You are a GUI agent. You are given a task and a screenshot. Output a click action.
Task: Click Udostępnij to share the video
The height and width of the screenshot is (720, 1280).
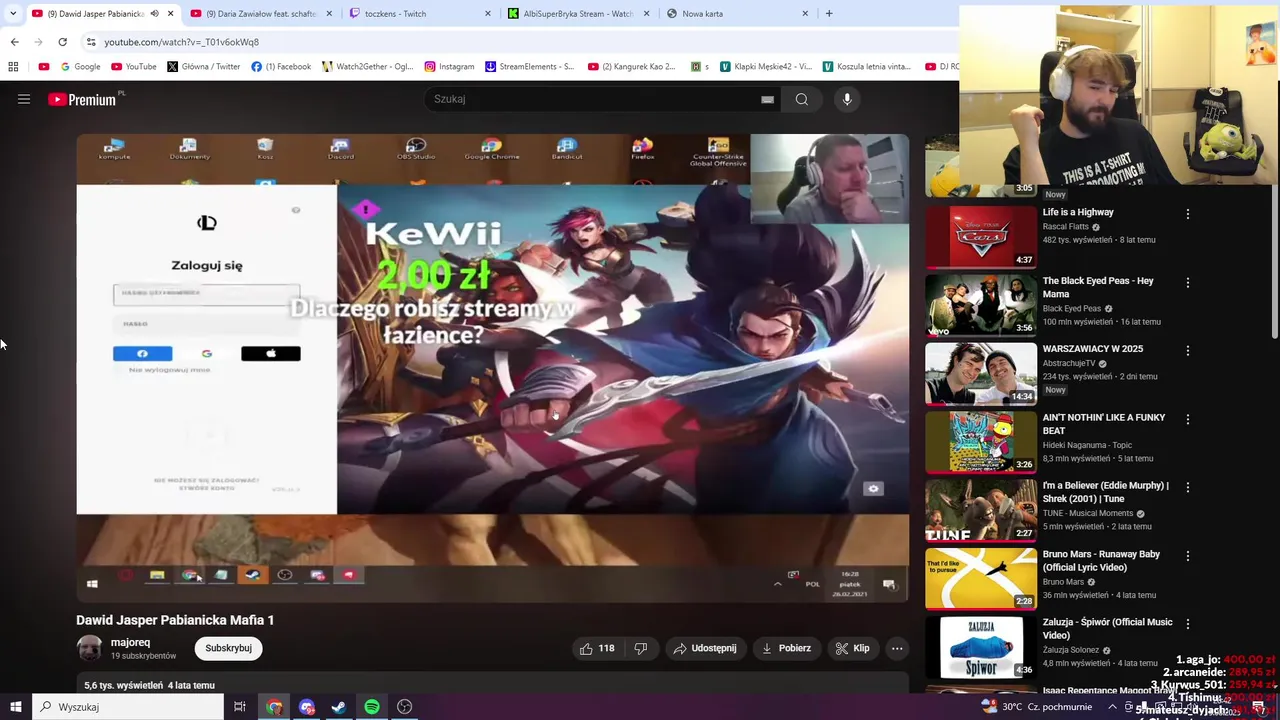[705, 648]
